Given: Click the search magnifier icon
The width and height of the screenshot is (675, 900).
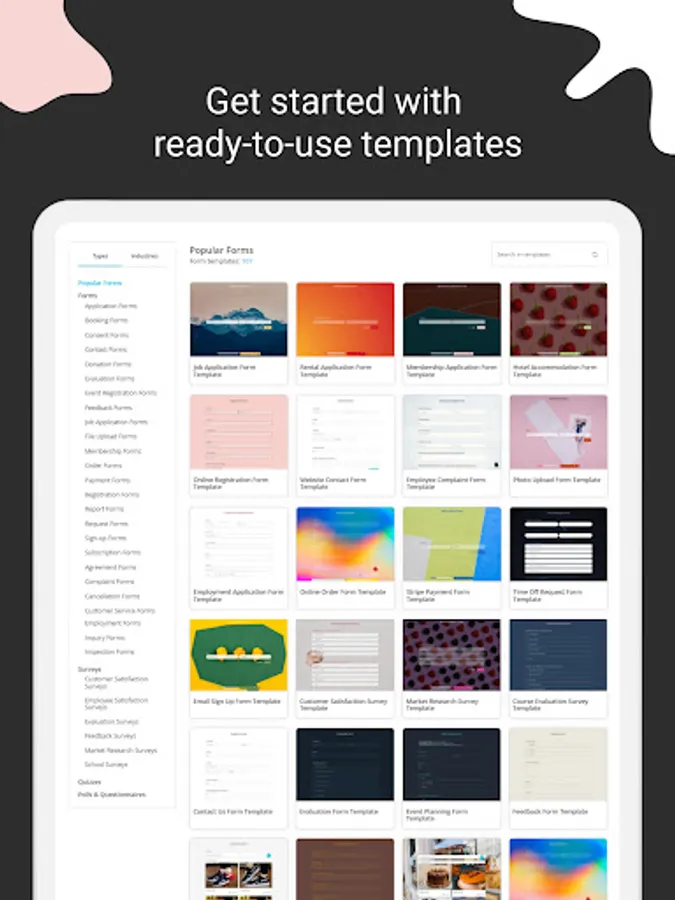Looking at the screenshot, I should [595, 254].
